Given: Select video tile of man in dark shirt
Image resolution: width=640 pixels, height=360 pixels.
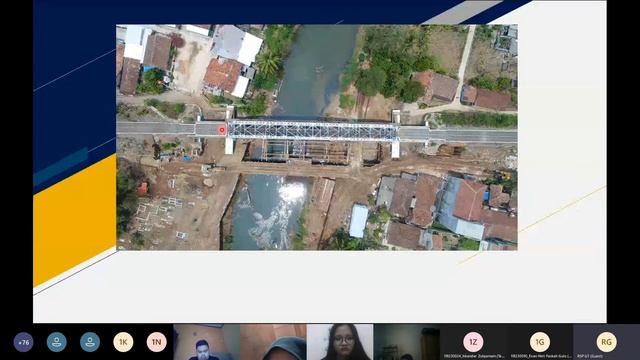Looking at the screenshot, I should pos(206,342).
